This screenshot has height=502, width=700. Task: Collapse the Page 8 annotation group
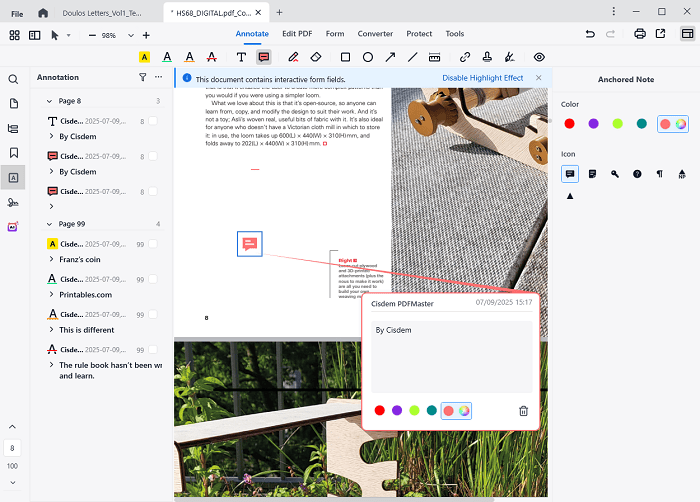pos(50,101)
